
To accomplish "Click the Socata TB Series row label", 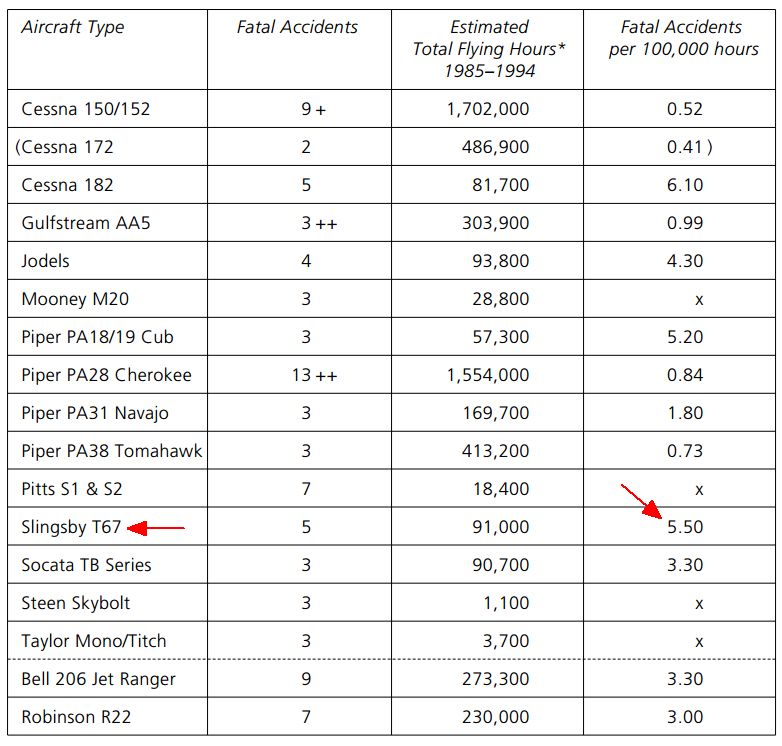I will pos(86,565).
